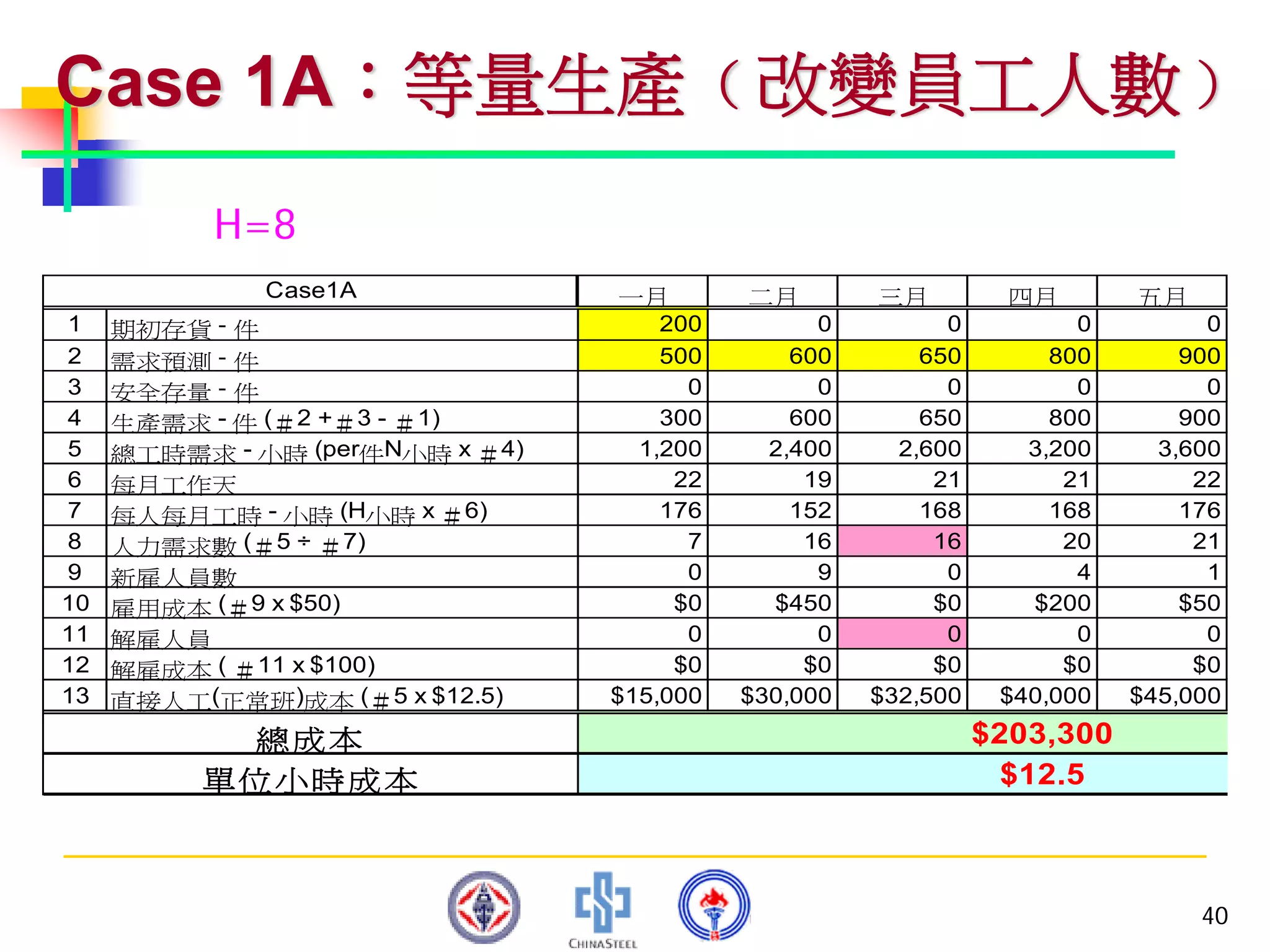Click the Case1A table header cell
Viewport: 1270px width, 952px height.
(x=311, y=290)
